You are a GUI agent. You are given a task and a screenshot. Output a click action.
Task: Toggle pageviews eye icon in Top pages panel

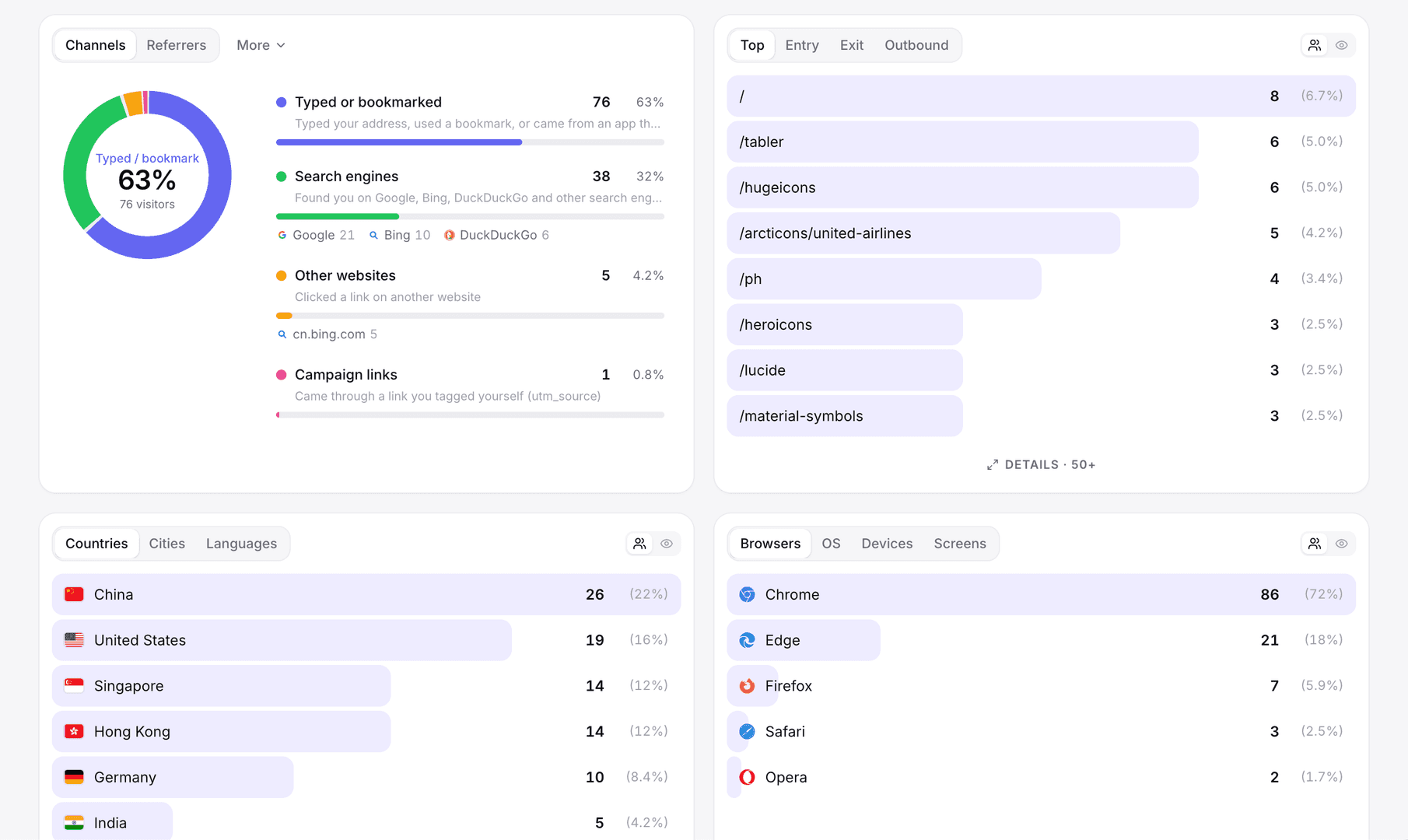(1342, 45)
